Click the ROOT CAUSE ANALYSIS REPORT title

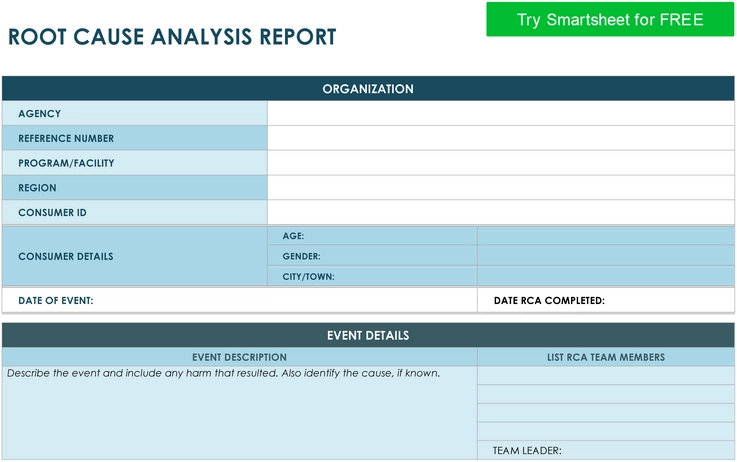point(172,37)
